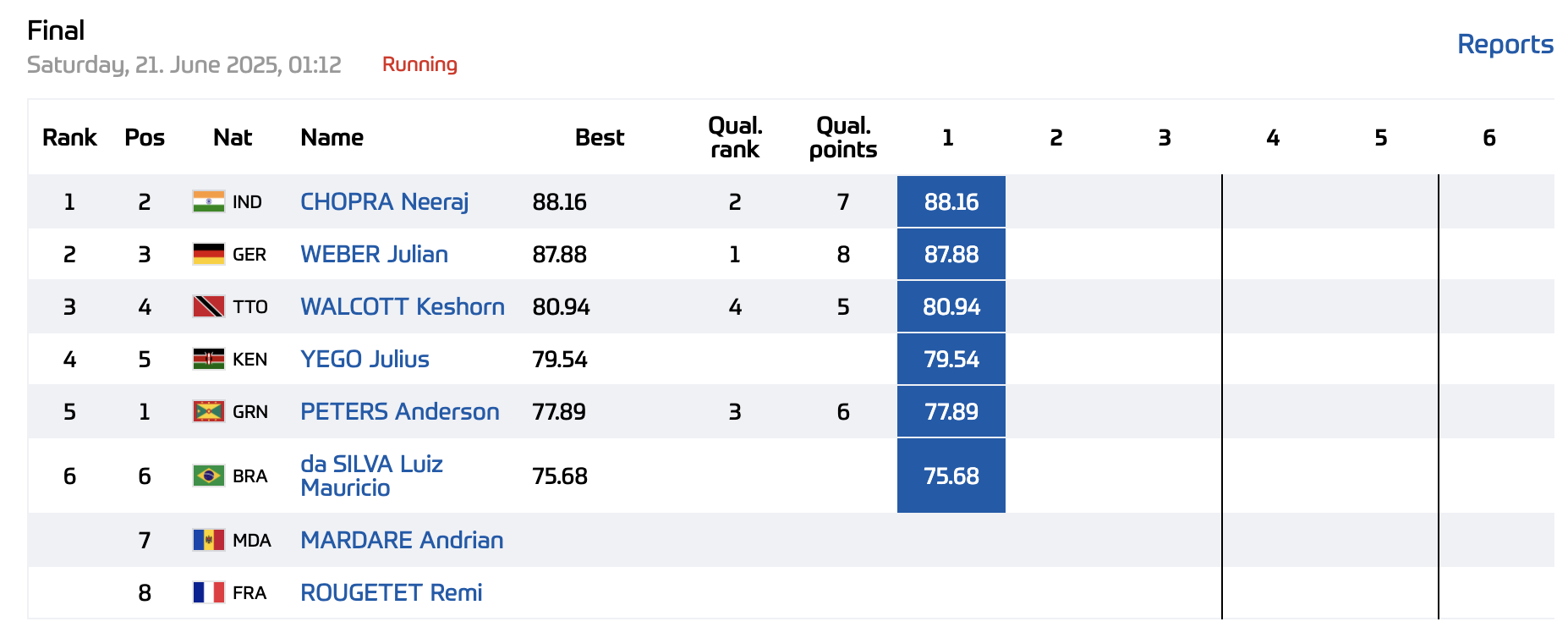Open MARDARE Andrian athlete link
The width and height of the screenshot is (1568, 638).
click(x=402, y=540)
